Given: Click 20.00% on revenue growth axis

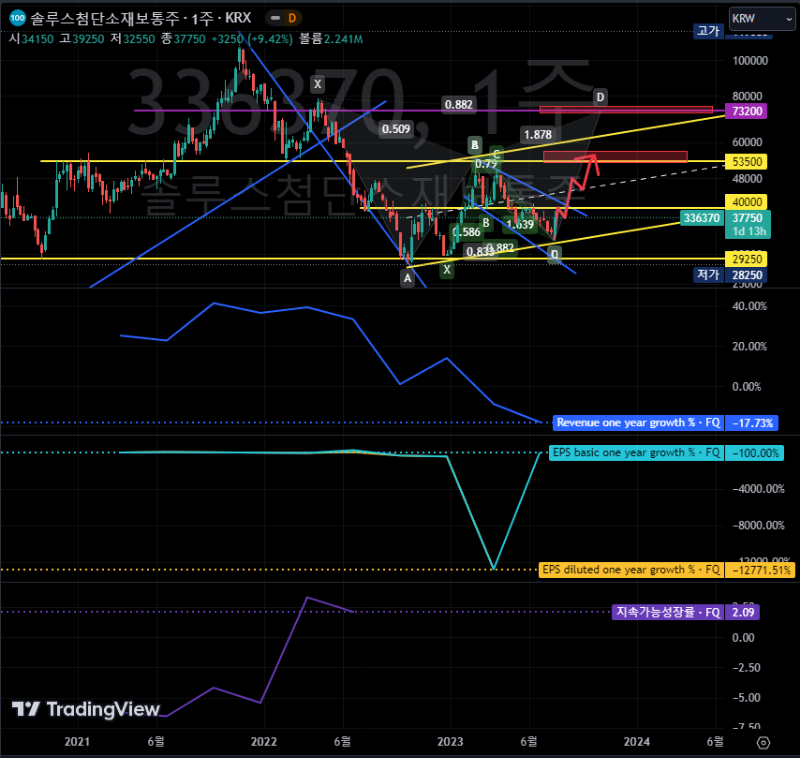Looking at the screenshot, I should [x=749, y=346].
